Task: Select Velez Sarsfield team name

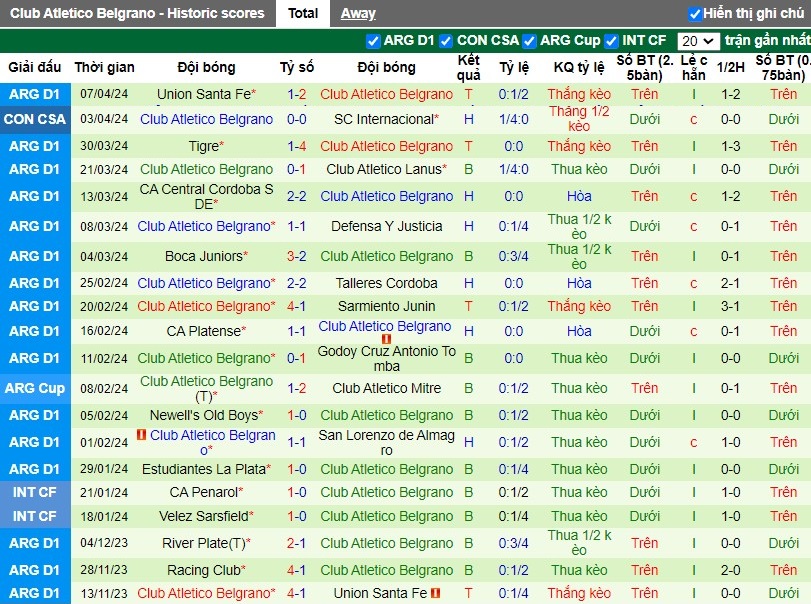Action: 206,516
